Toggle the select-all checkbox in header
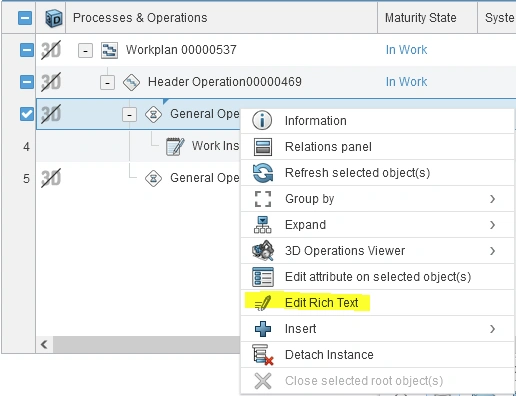Screen dimensions: 516x396 coord(25,18)
